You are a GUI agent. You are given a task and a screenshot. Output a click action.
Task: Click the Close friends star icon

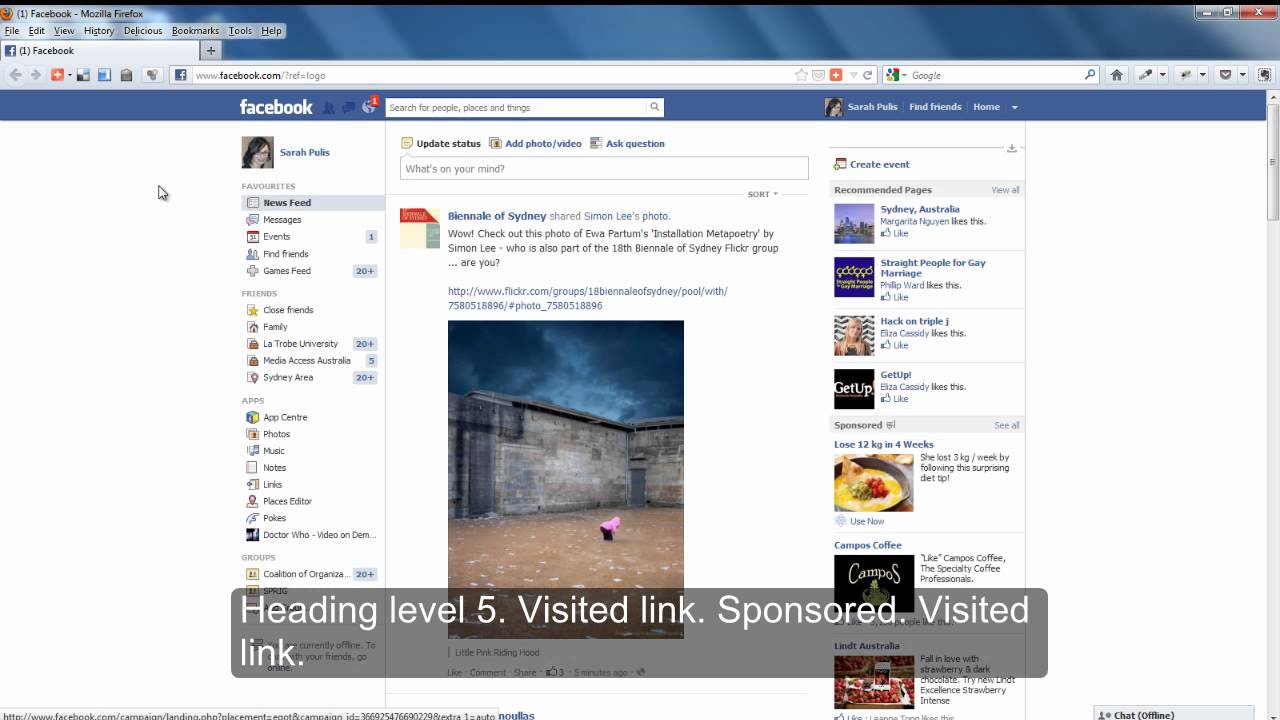pos(253,310)
